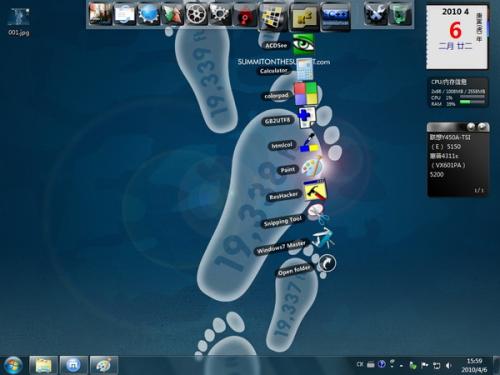
Task: Click the 'Calculator' label in the stack
Action: tap(274, 71)
